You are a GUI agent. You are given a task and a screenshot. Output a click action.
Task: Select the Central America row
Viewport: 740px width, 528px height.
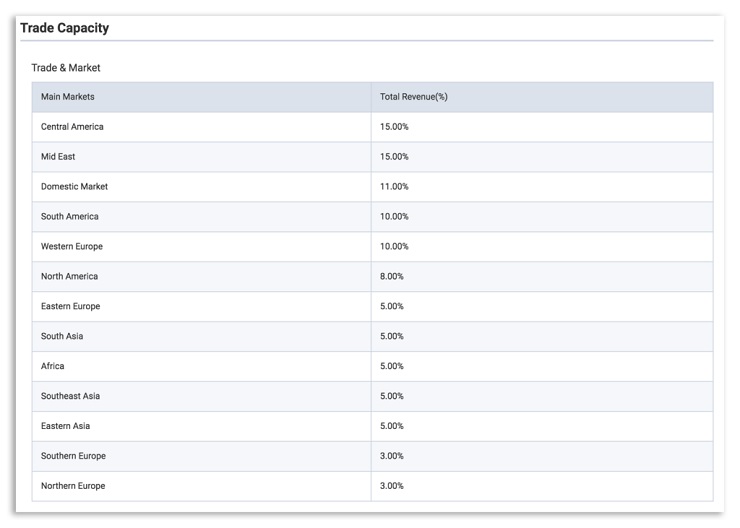click(372, 127)
